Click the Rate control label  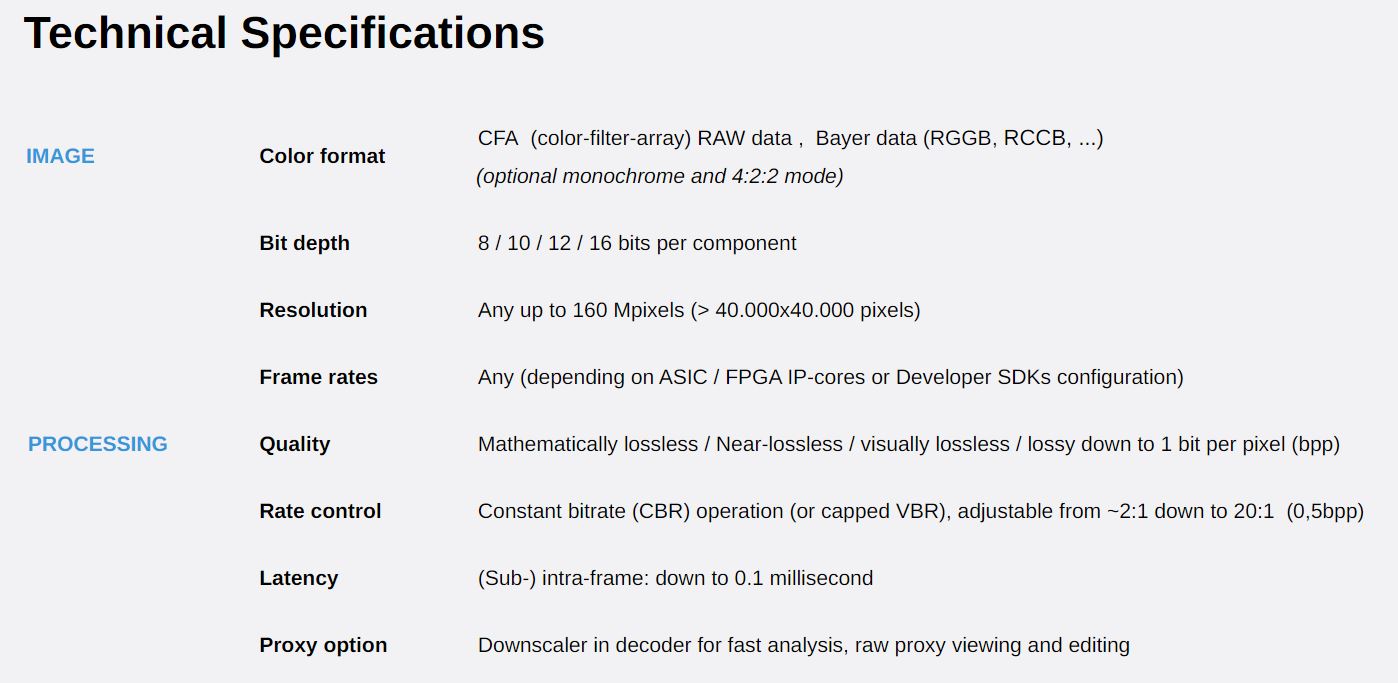[x=320, y=511]
